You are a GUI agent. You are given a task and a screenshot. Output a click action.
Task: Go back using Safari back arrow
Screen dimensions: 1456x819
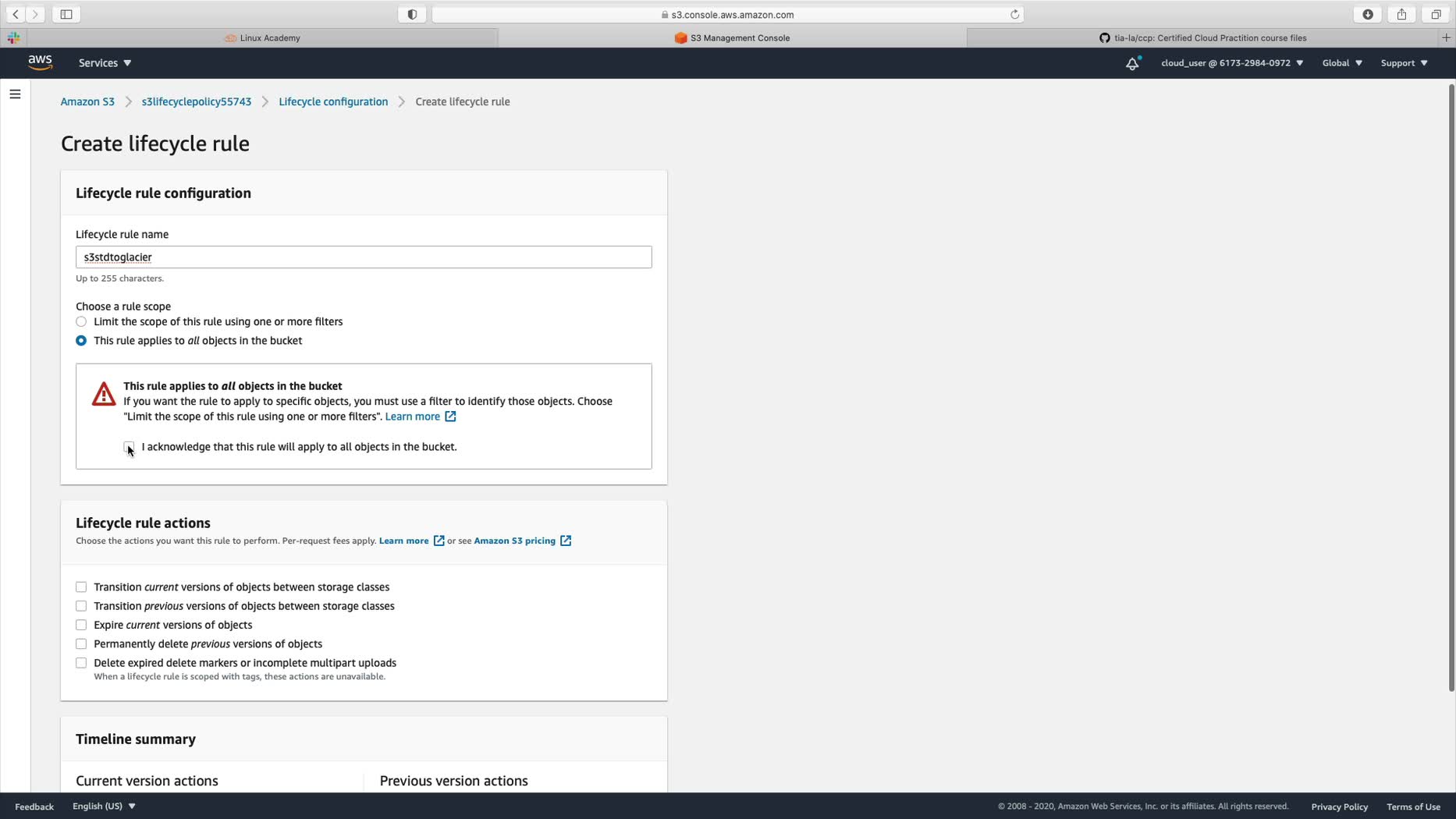pos(16,14)
